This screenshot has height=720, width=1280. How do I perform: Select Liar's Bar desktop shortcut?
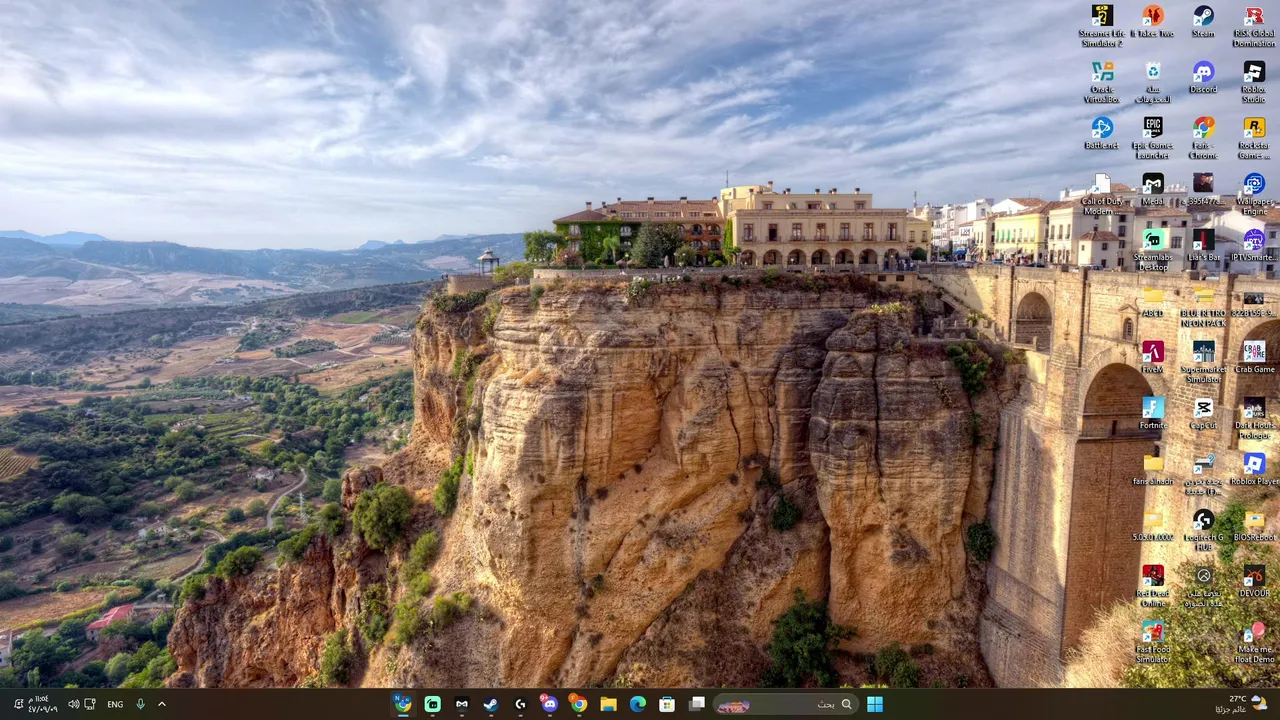click(x=1203, y=246)
